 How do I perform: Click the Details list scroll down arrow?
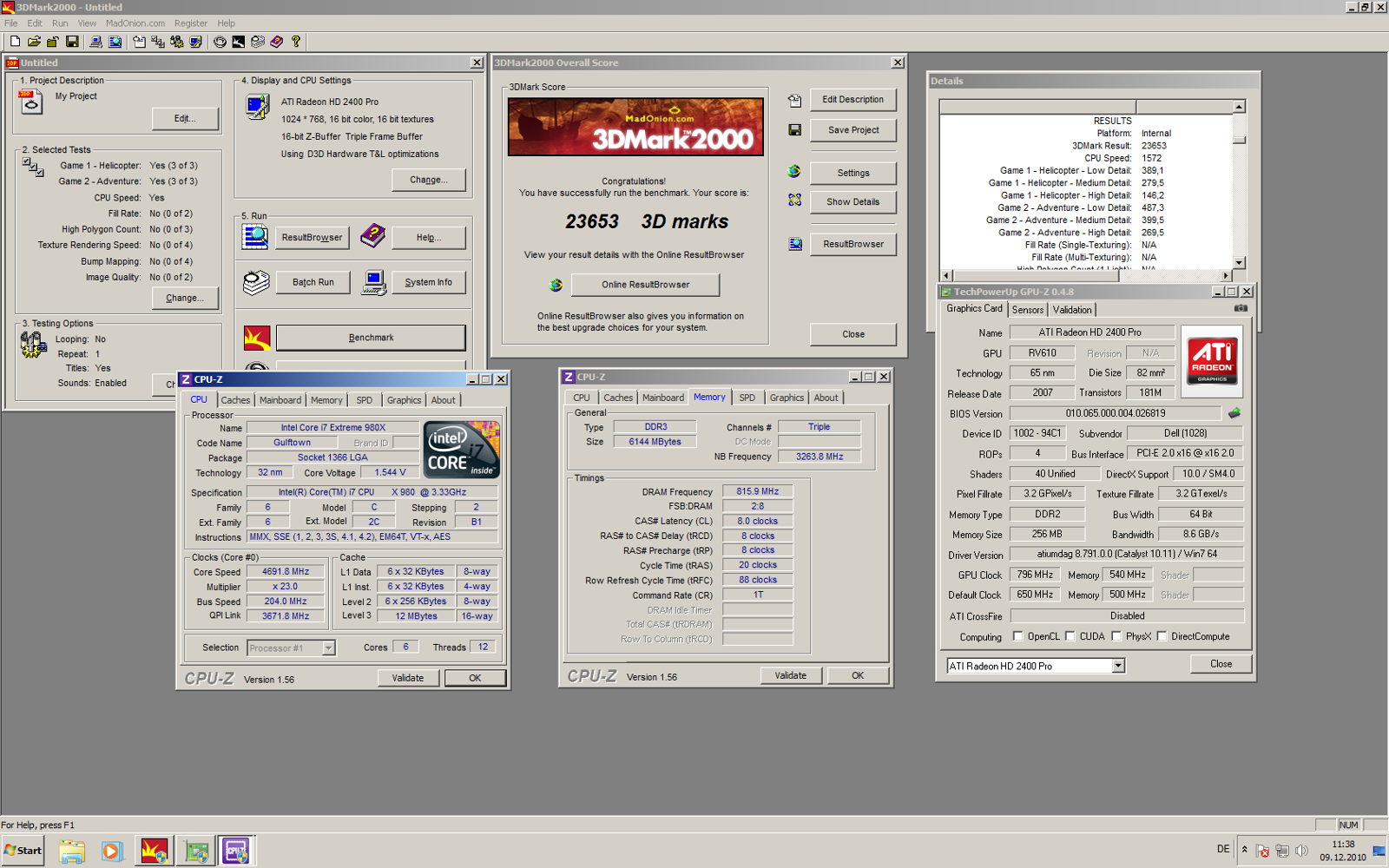coord(1239,262)
